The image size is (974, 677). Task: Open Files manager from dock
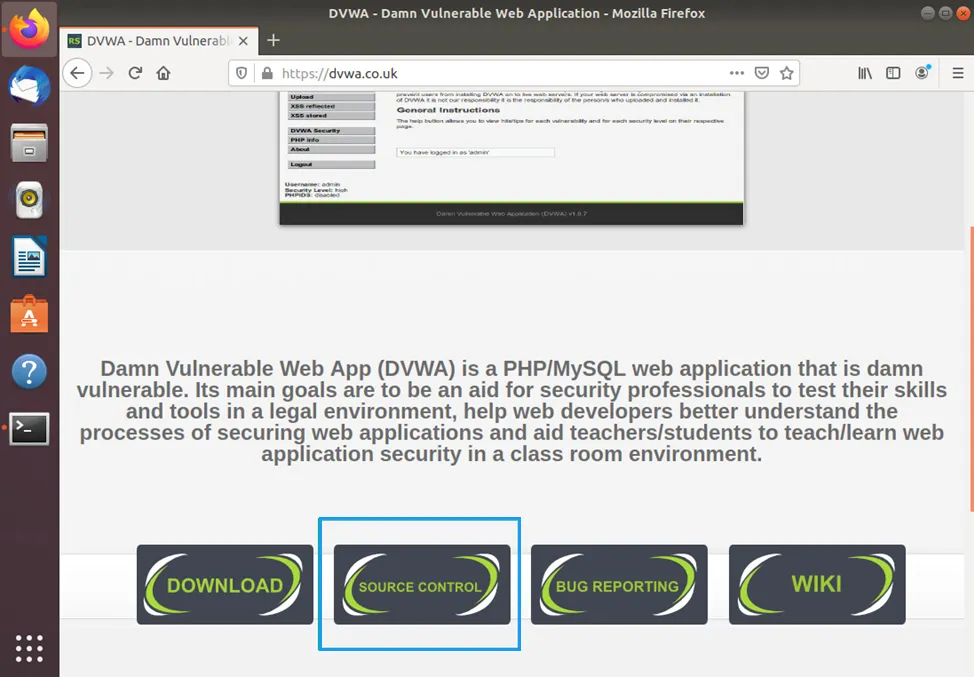coord(29,143)
